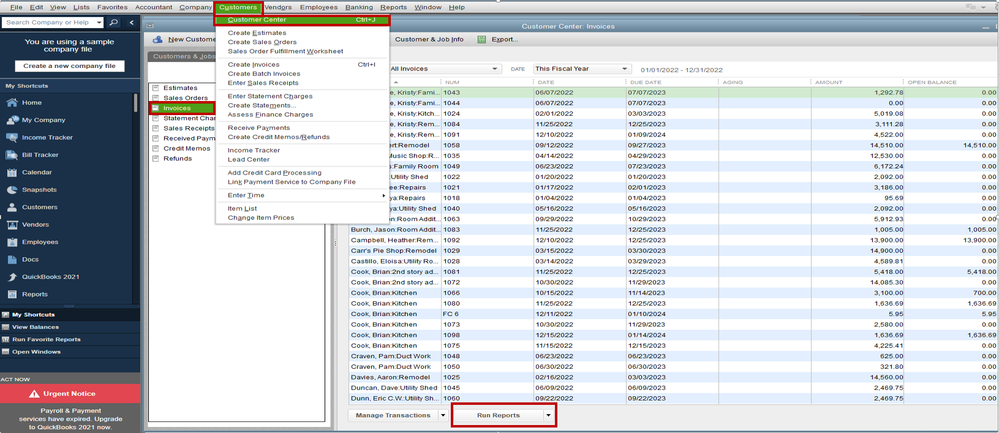Screen dimensions: 999x433
Task: Choose Receive Payments menu entry
Action: pyautogui.click(x=259, y=128)
